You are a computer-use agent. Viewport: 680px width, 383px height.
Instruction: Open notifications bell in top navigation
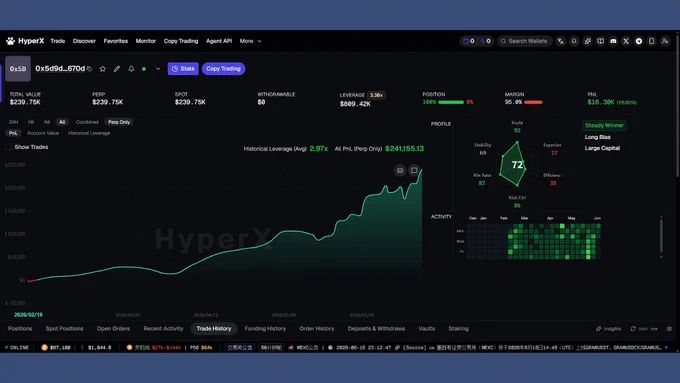click(574, 41)
